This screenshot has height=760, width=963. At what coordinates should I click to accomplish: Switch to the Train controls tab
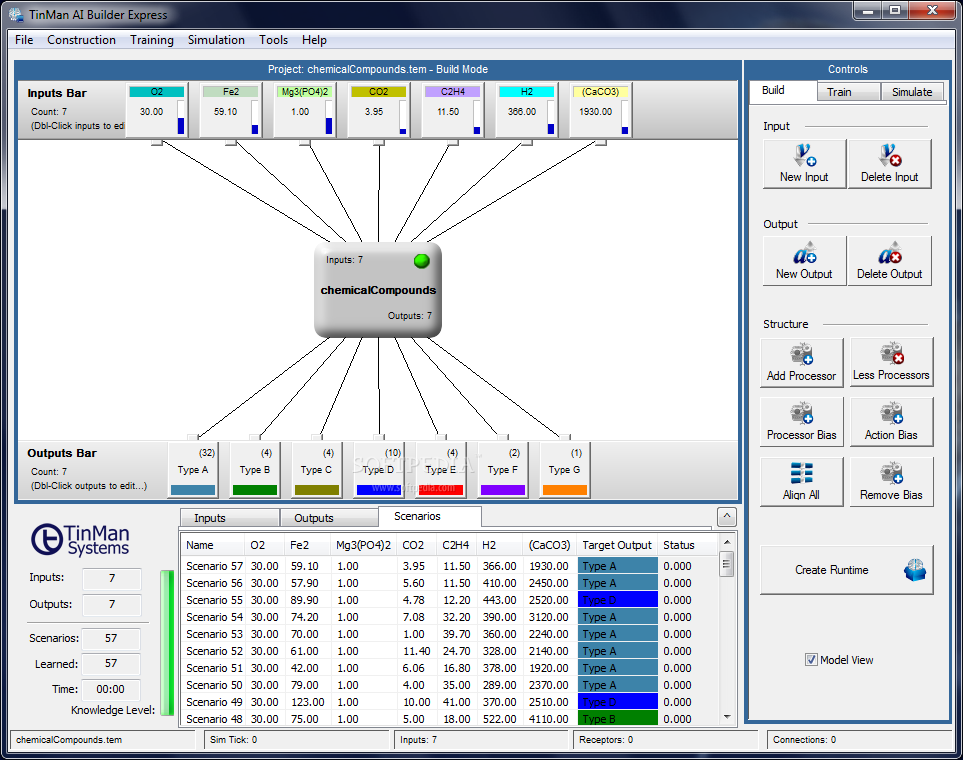(x=849, y=92)
